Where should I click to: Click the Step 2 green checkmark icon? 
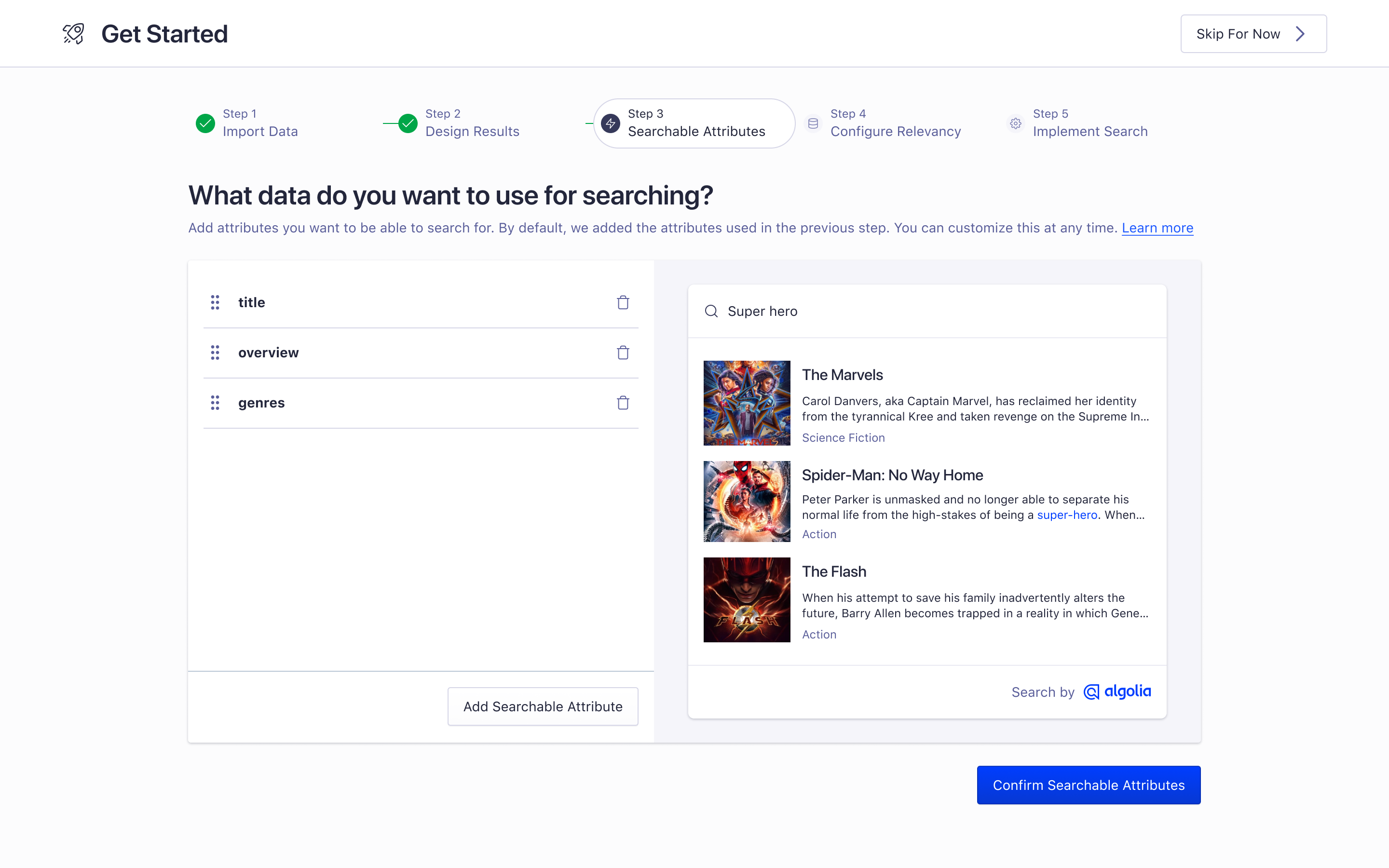[x=408, y=123]
